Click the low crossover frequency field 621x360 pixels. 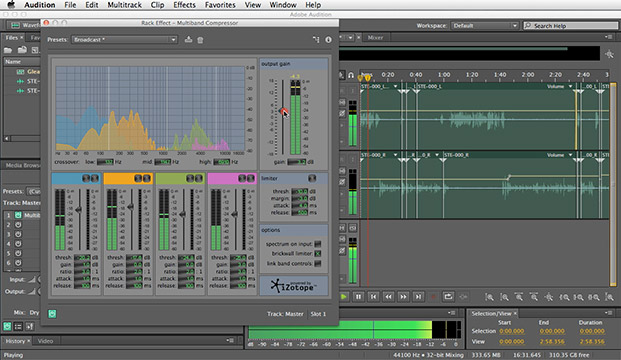105,162
